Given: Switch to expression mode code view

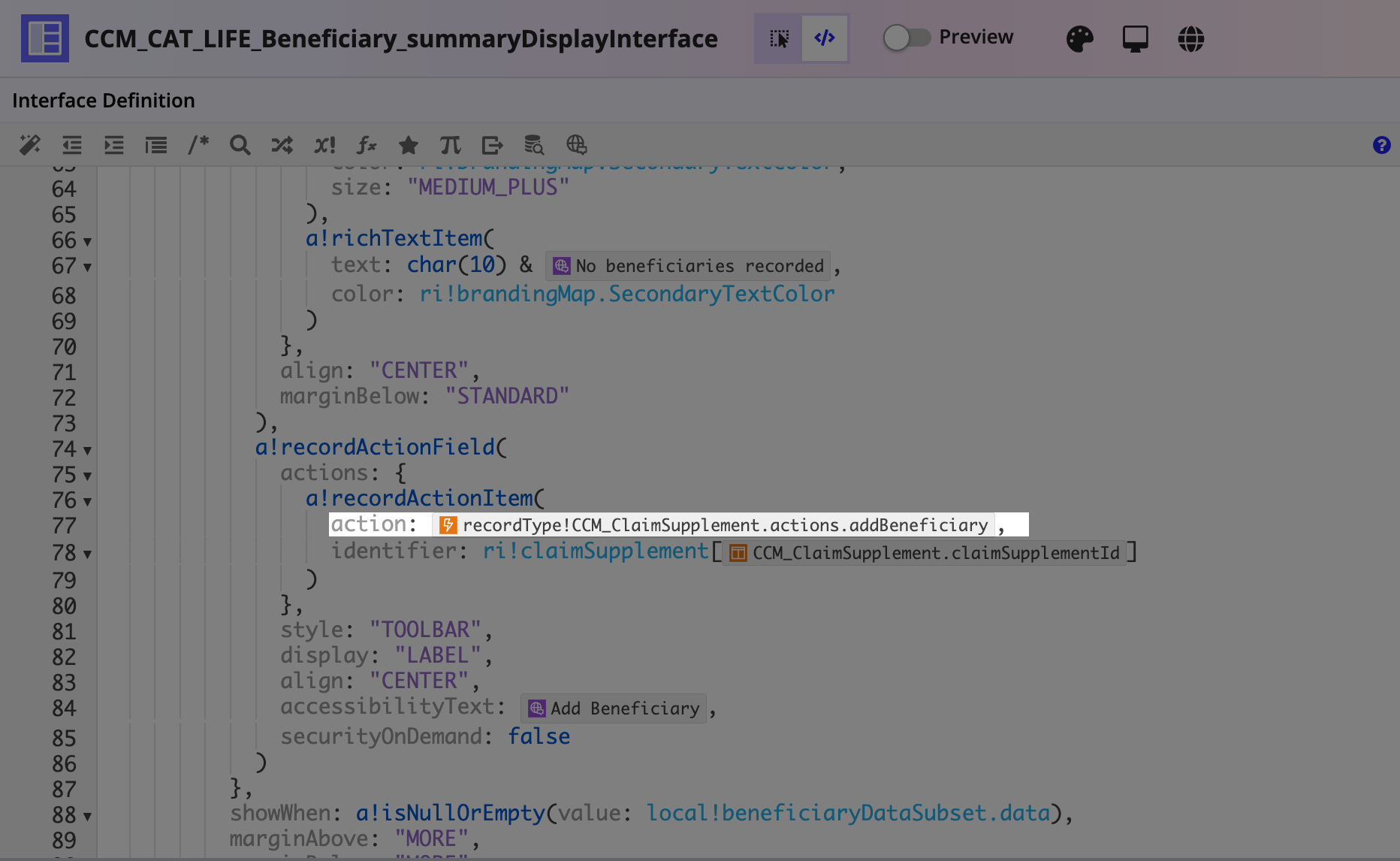Looking at the screenshot, I should pos(825,38).
